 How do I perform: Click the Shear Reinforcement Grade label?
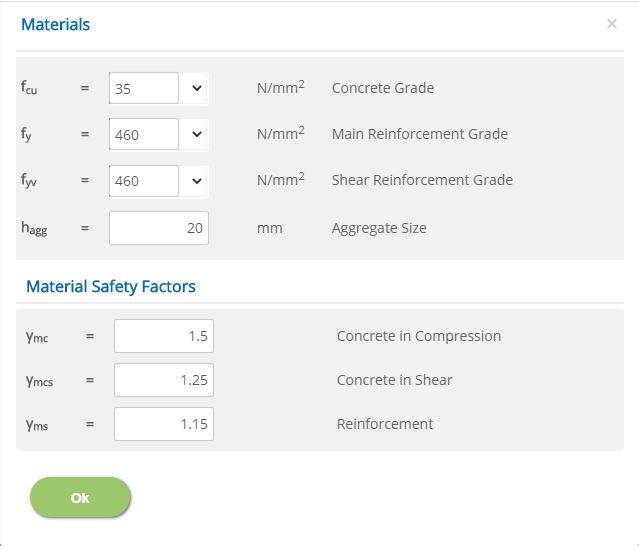coord(422,180)
